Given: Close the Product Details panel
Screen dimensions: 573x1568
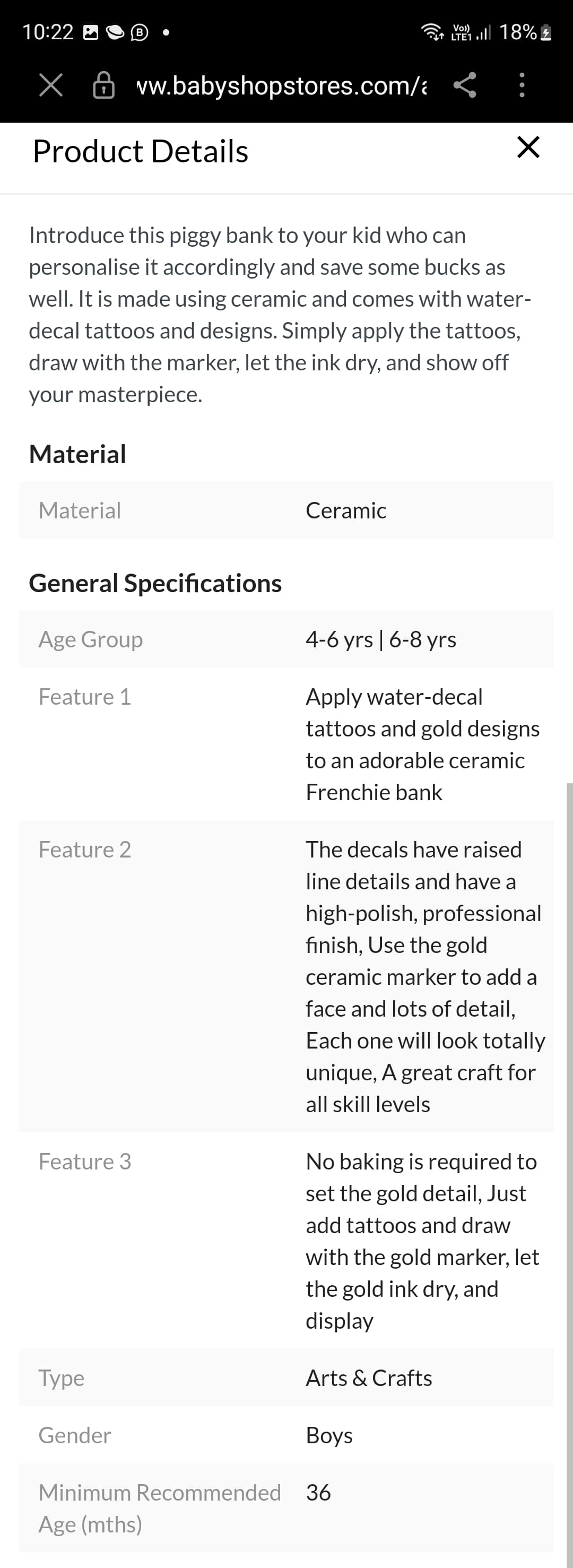Looking at the screenshot, I should point(528,148).
